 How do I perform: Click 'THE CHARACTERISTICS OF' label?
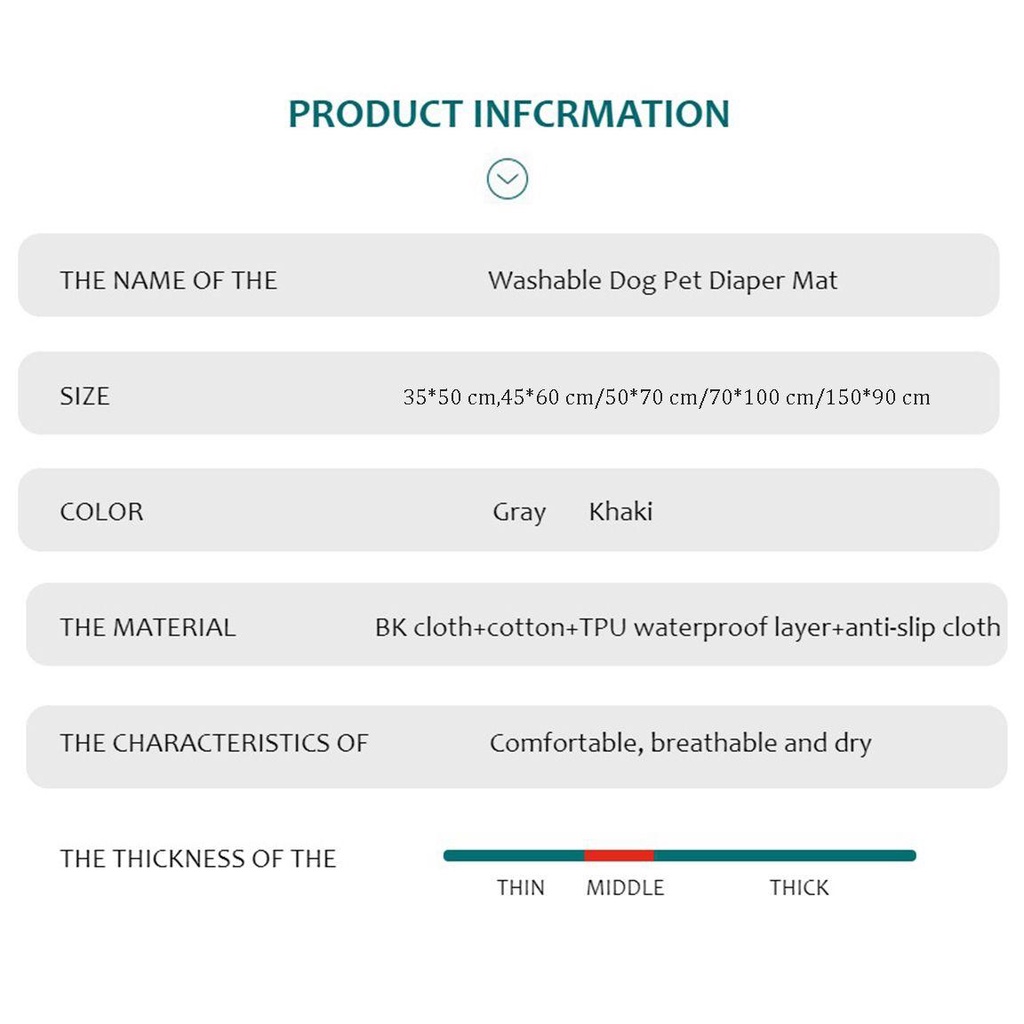click(x=214, y=743)
